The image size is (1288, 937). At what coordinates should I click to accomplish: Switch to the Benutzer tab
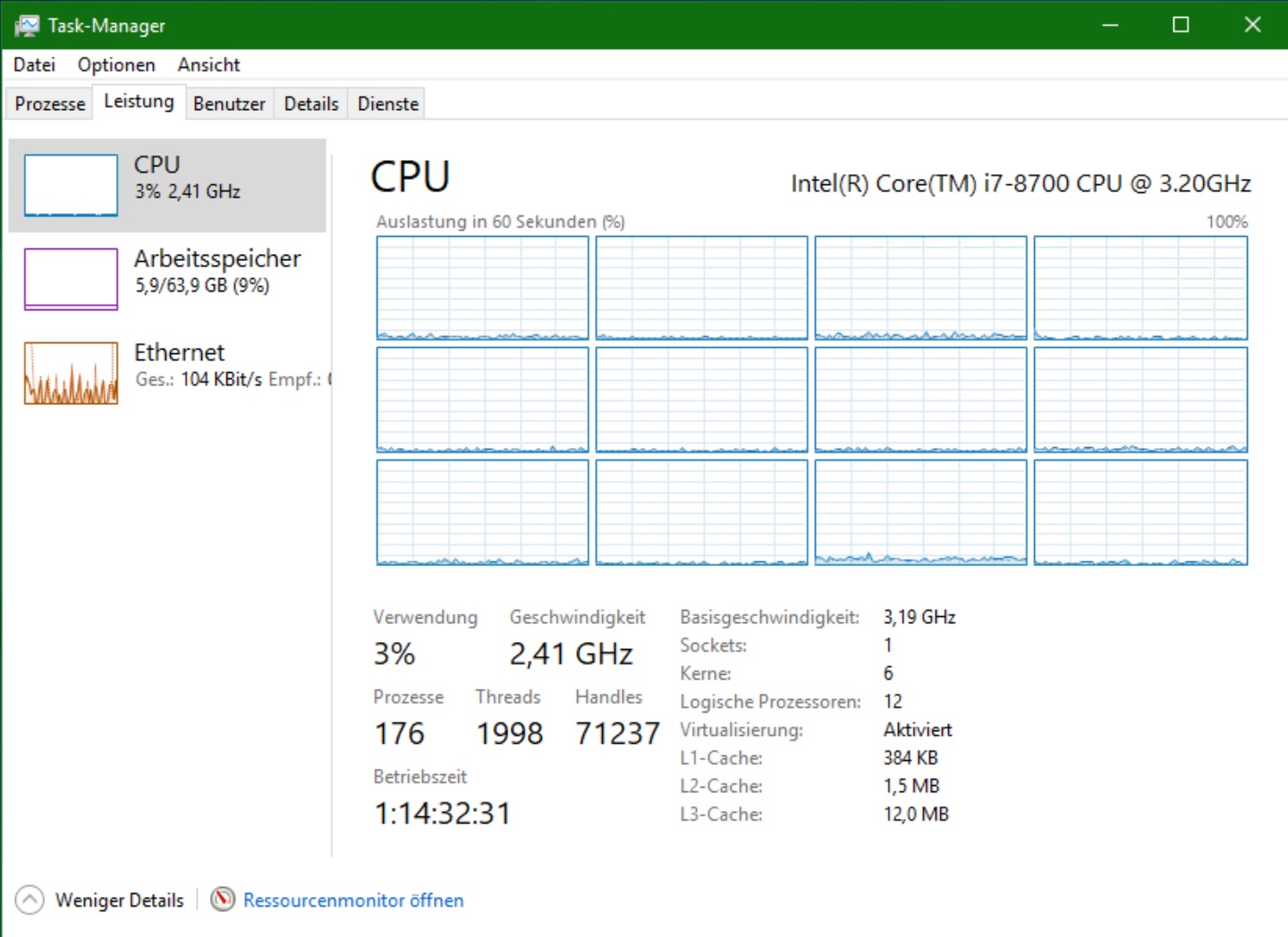tap(229, 104)
